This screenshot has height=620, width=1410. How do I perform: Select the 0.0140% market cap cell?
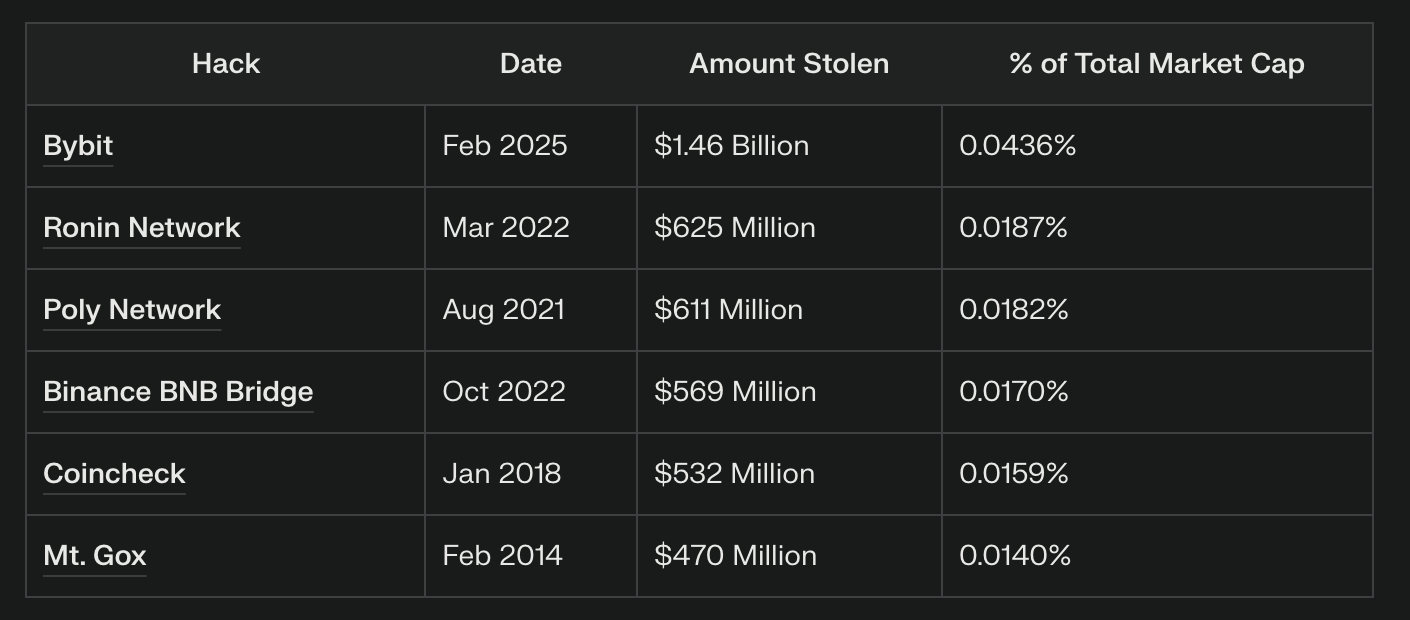pyautogui.click(x=1015, y=556)
